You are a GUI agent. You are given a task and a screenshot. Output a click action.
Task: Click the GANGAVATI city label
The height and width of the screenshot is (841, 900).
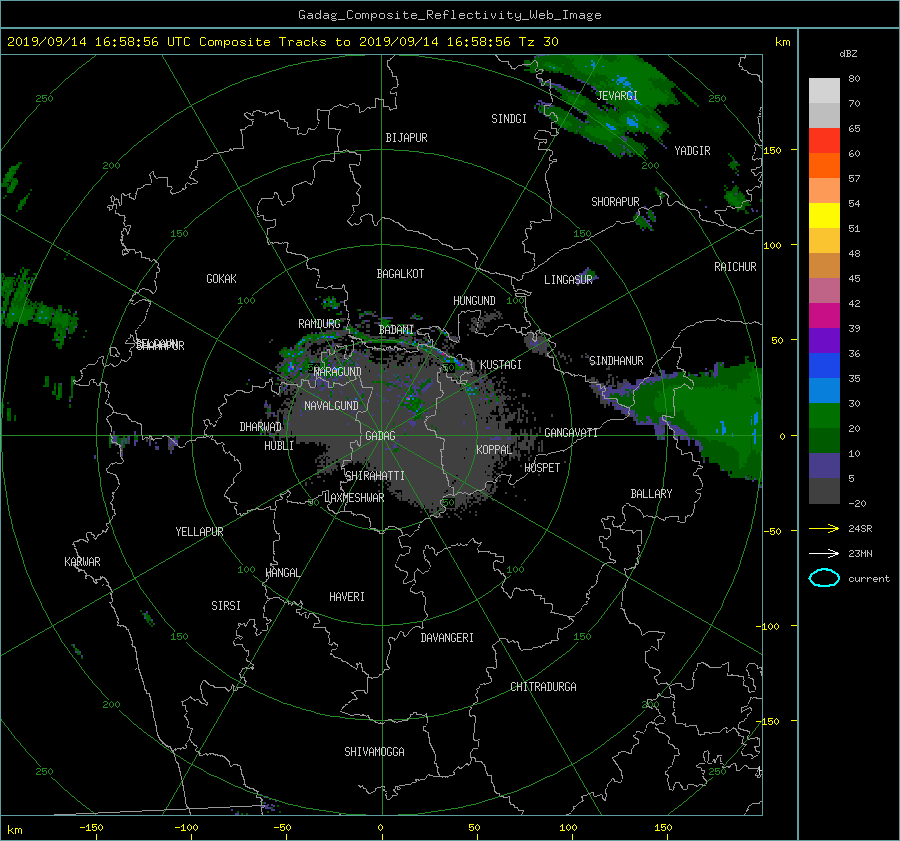pos(571,433)
